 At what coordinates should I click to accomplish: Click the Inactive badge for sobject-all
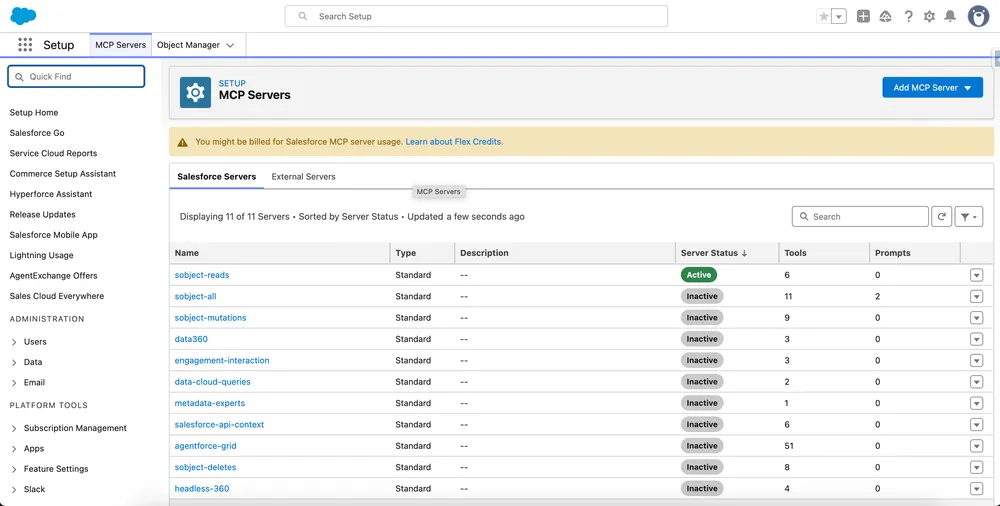[x=702, y=297]
